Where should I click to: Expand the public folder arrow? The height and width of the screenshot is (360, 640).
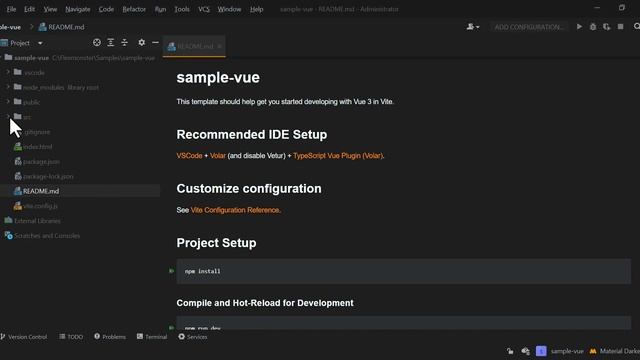[7, 101]
